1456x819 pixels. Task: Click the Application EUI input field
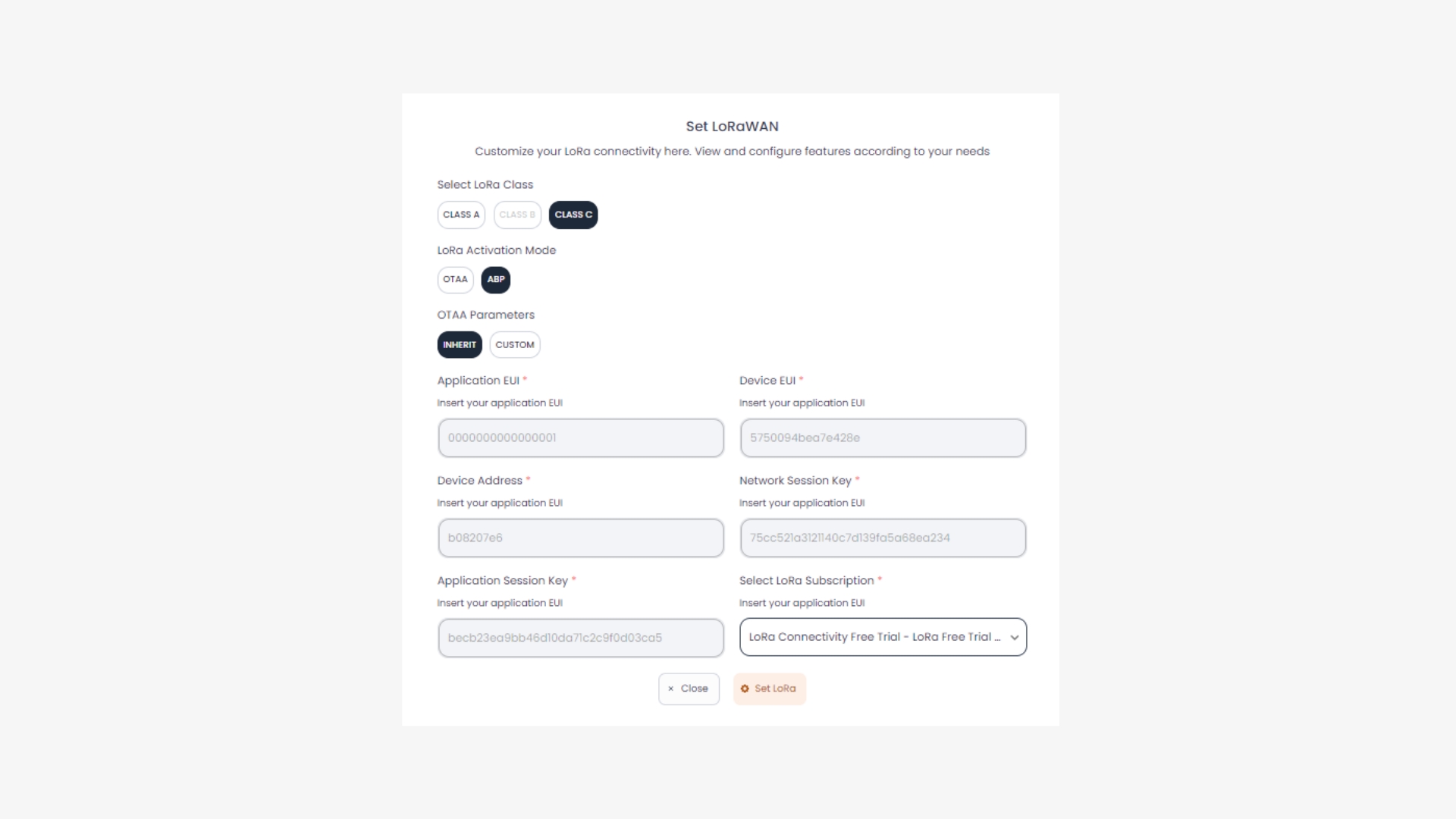(x=581, y=438)
